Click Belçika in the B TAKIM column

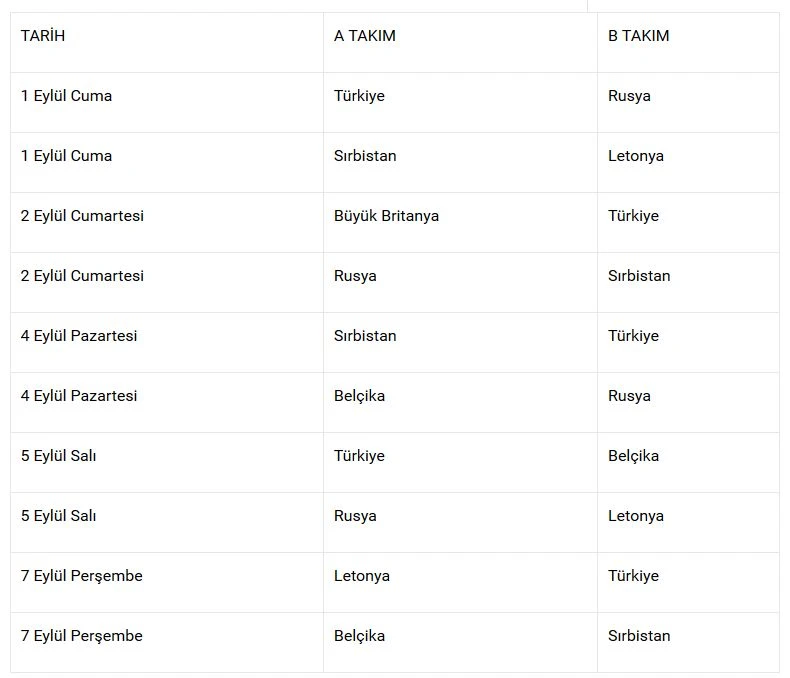pyautogui.click(x=633, y=456)
